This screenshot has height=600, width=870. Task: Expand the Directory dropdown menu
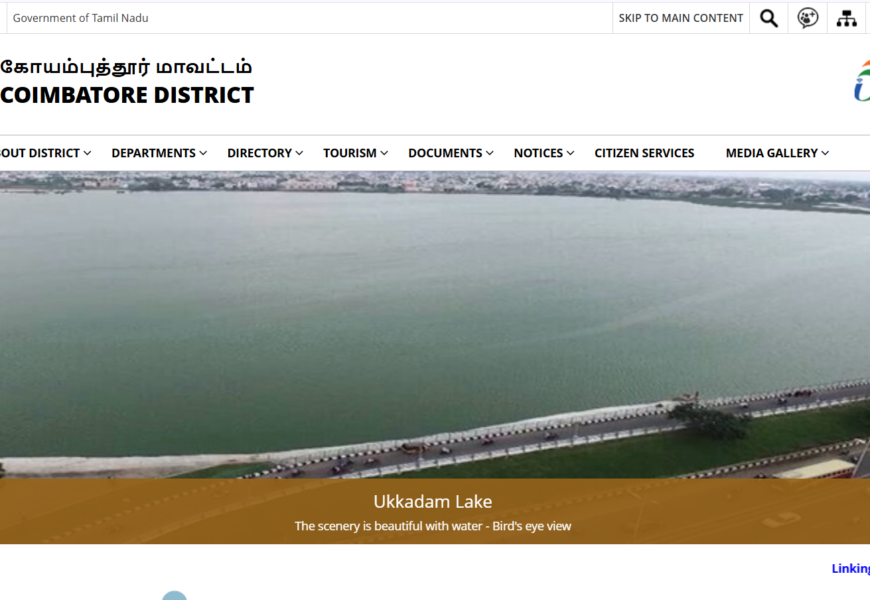(x=265, y=153)
